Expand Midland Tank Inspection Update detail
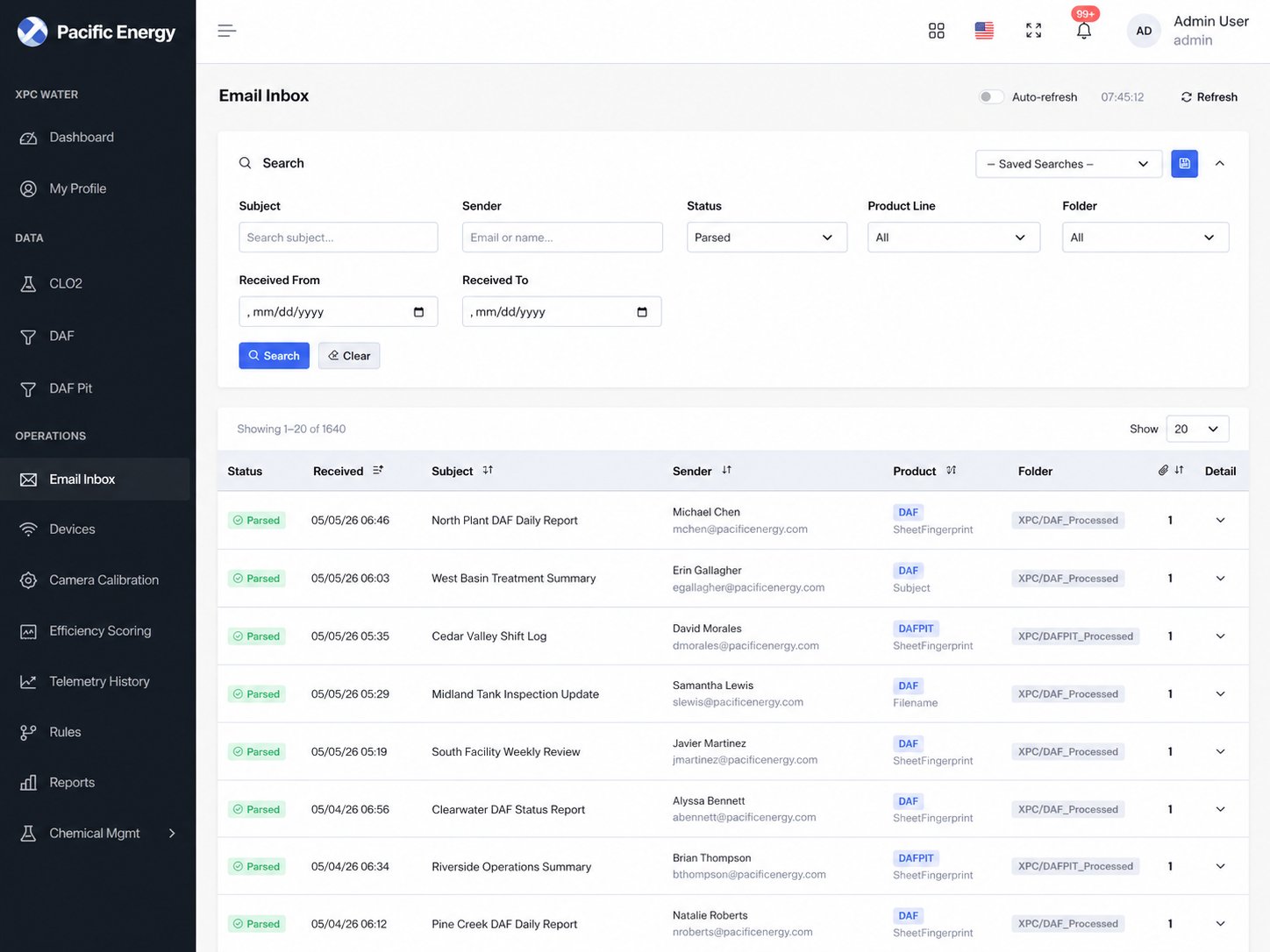This screenshot has height=952, width=1270. (1220, 694)
